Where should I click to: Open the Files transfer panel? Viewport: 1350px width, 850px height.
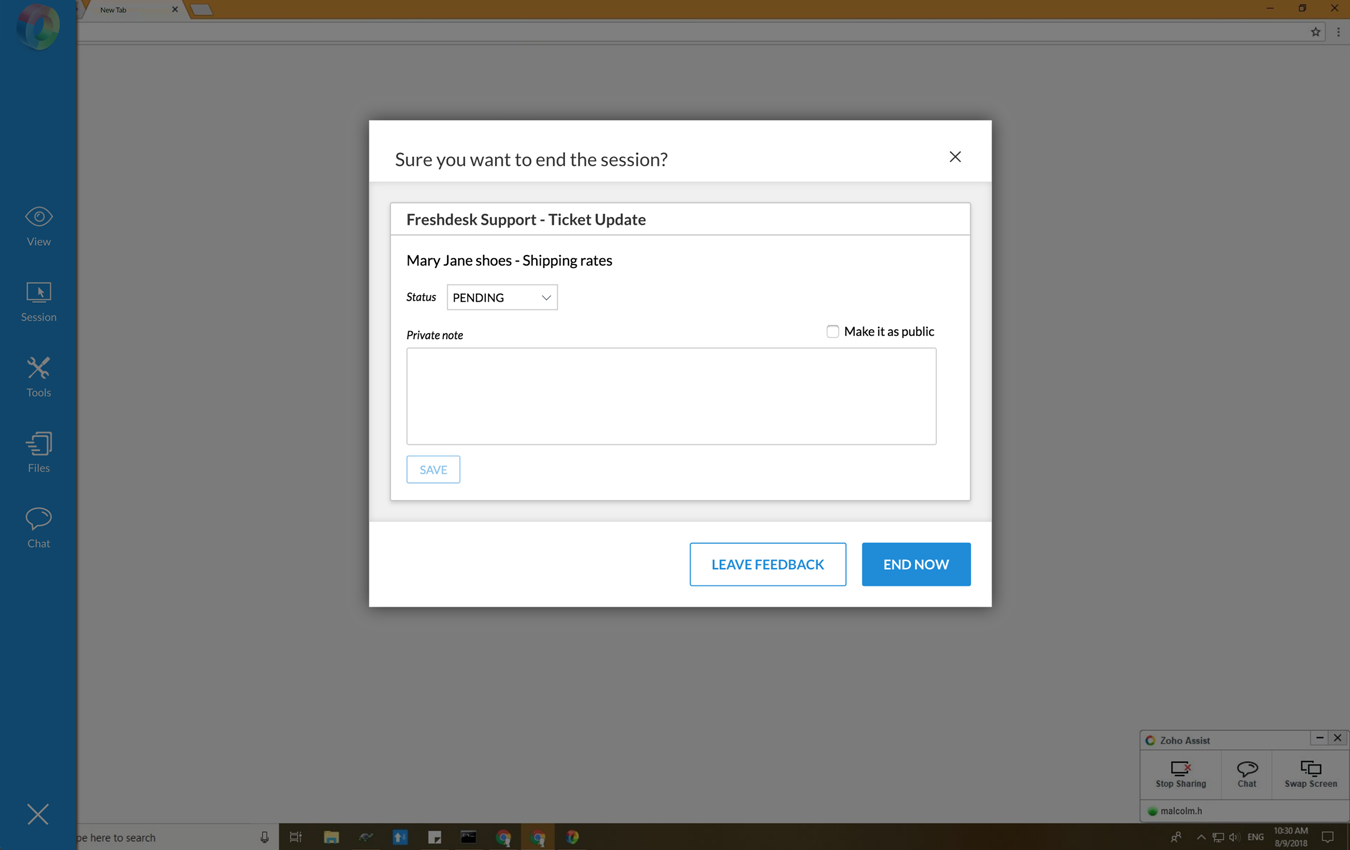pyautogui.click(x=38, y=452)
